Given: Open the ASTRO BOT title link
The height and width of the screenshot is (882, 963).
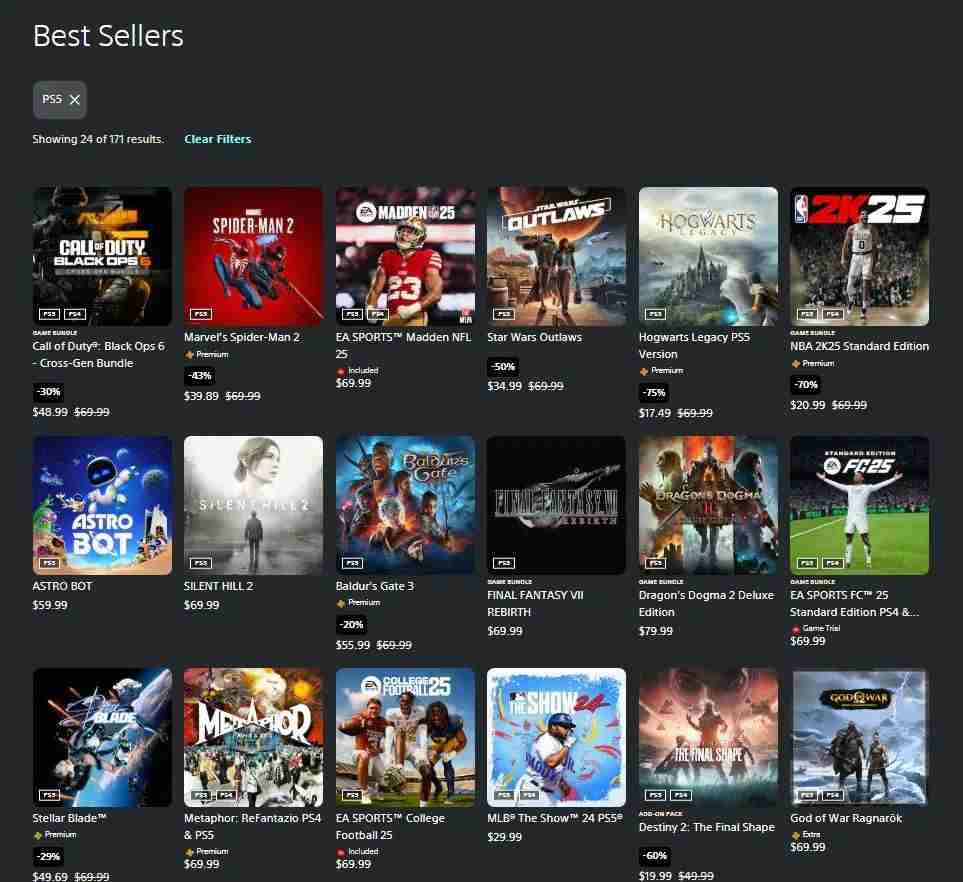Looking at the screenshot, I should coord(62,586).
